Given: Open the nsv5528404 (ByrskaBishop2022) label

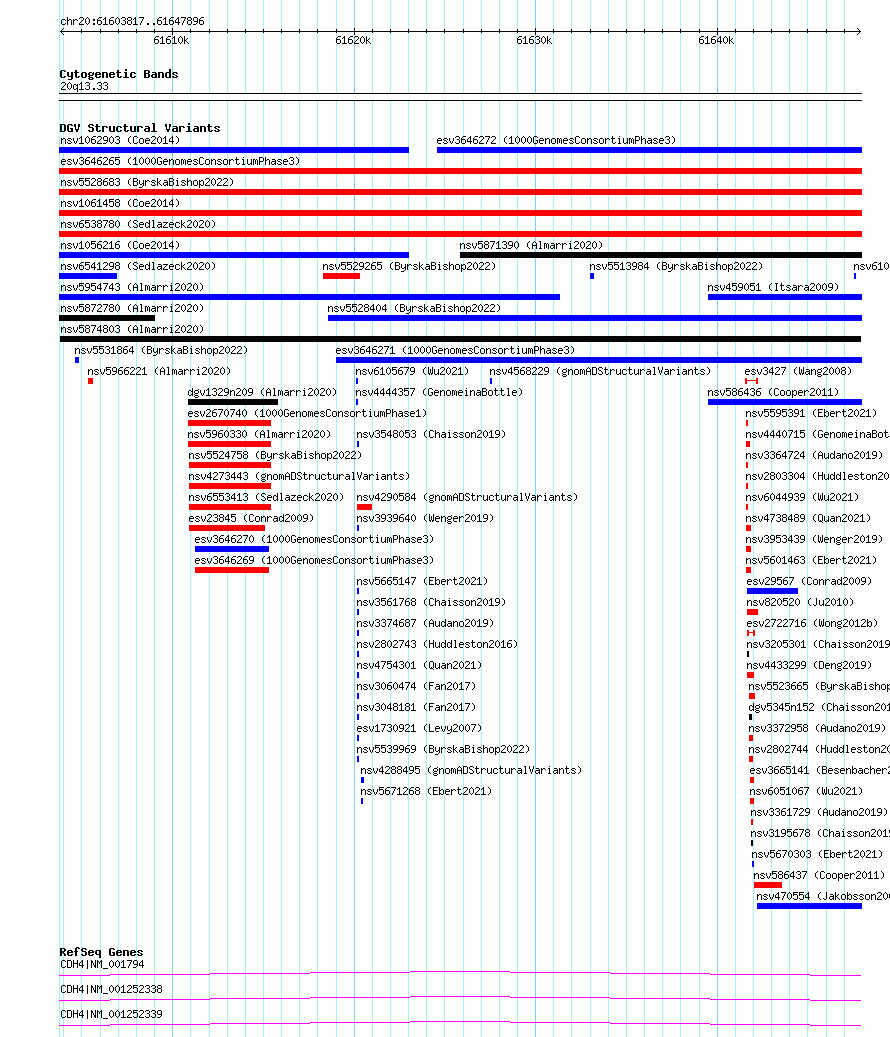Looking at the screenshot, I should [414, 309].
